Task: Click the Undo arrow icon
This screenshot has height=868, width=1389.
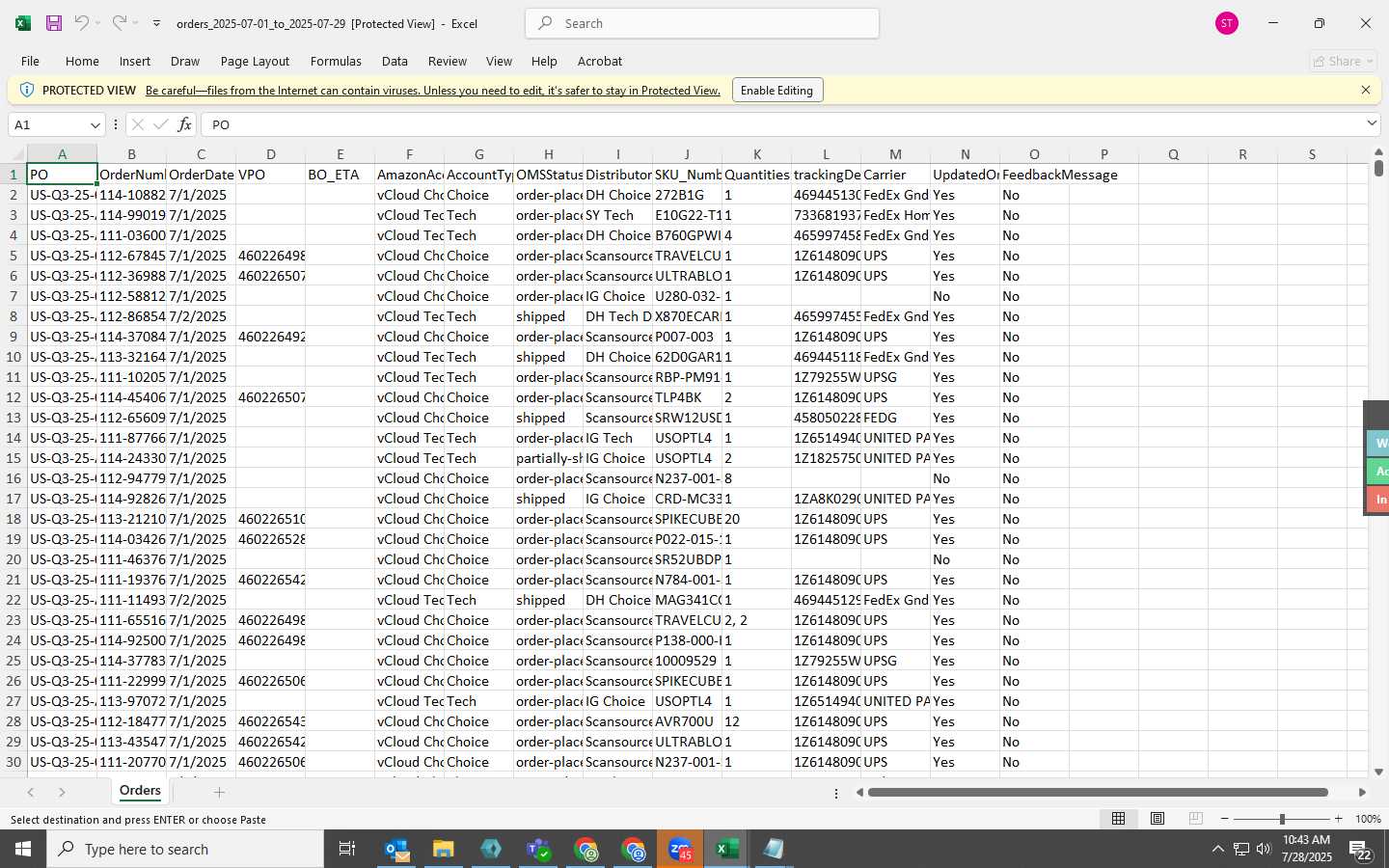Action: point(82,23)
